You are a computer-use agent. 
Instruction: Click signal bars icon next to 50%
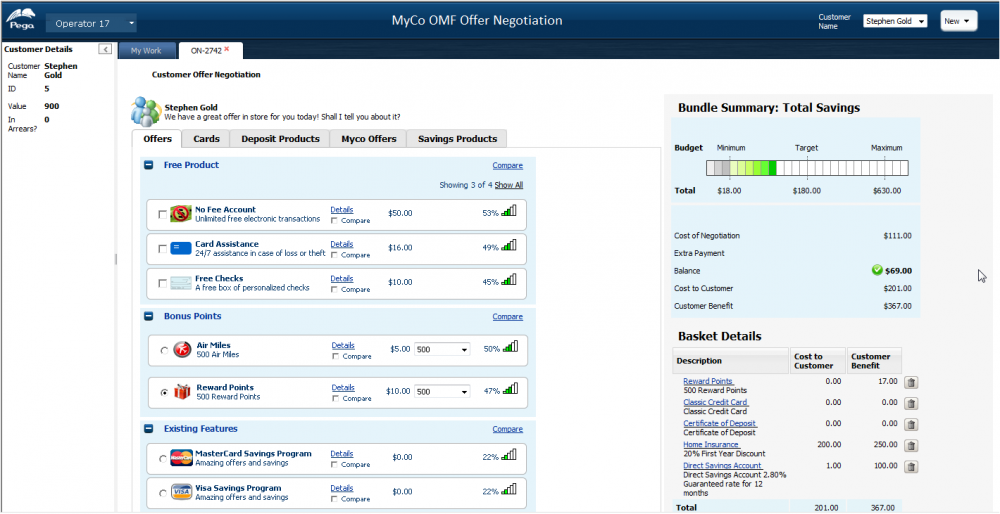click(x=510, y=347)
